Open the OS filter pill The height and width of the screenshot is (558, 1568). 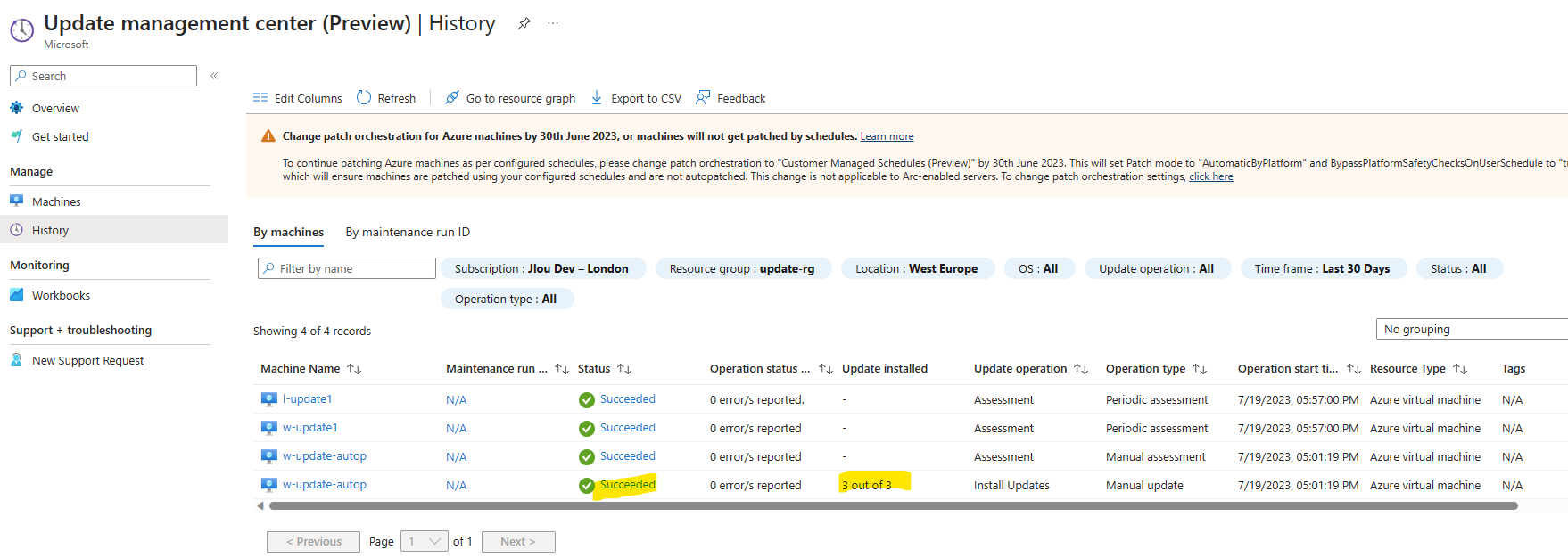click(x=1039, y=268)
